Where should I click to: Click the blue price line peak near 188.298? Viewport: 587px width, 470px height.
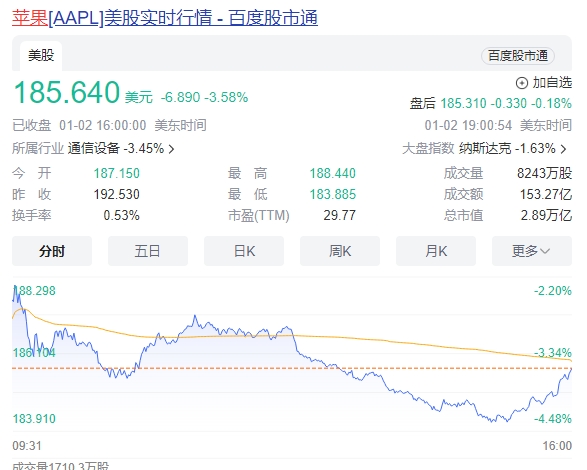(15, 288)
